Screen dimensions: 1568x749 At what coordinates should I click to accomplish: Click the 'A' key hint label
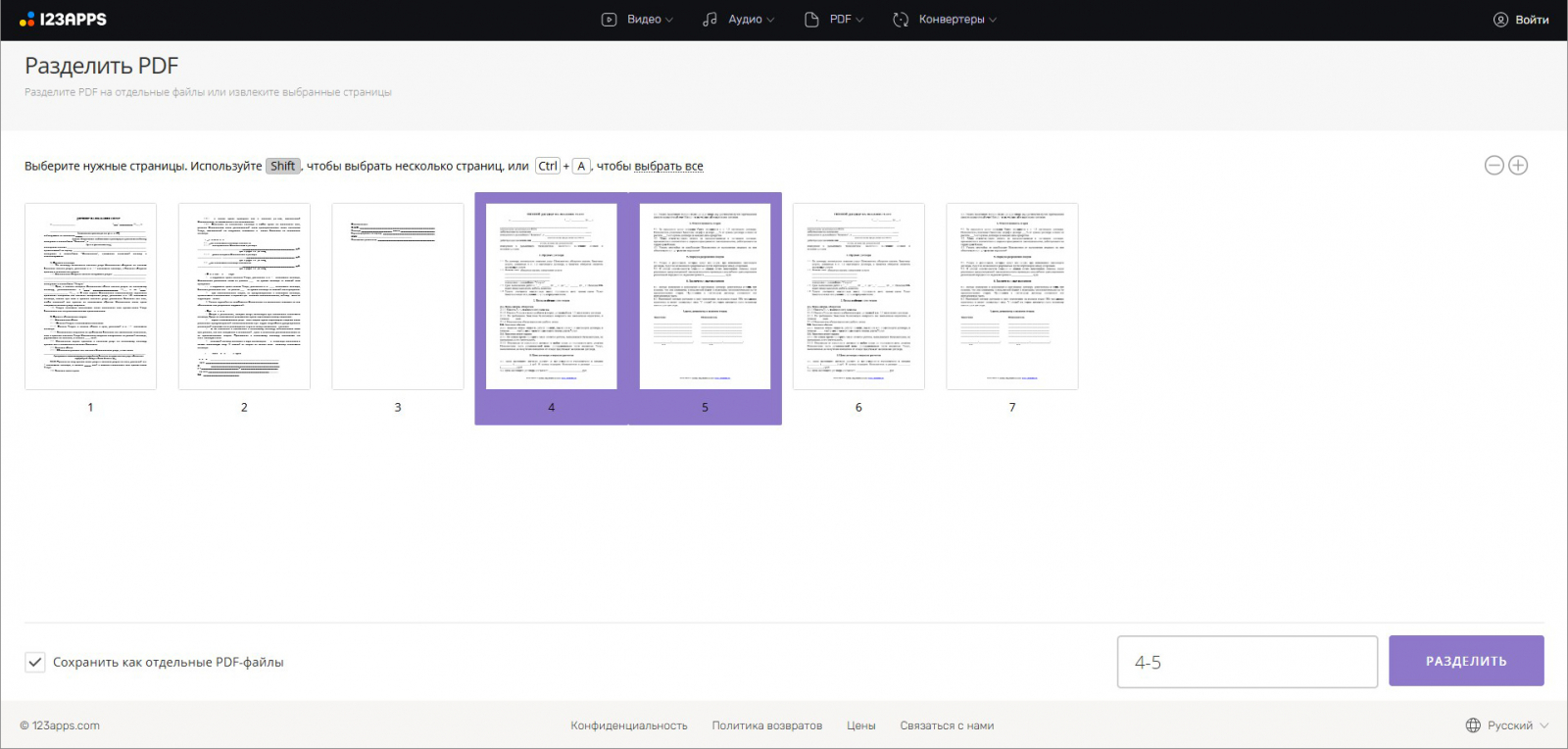581,166
